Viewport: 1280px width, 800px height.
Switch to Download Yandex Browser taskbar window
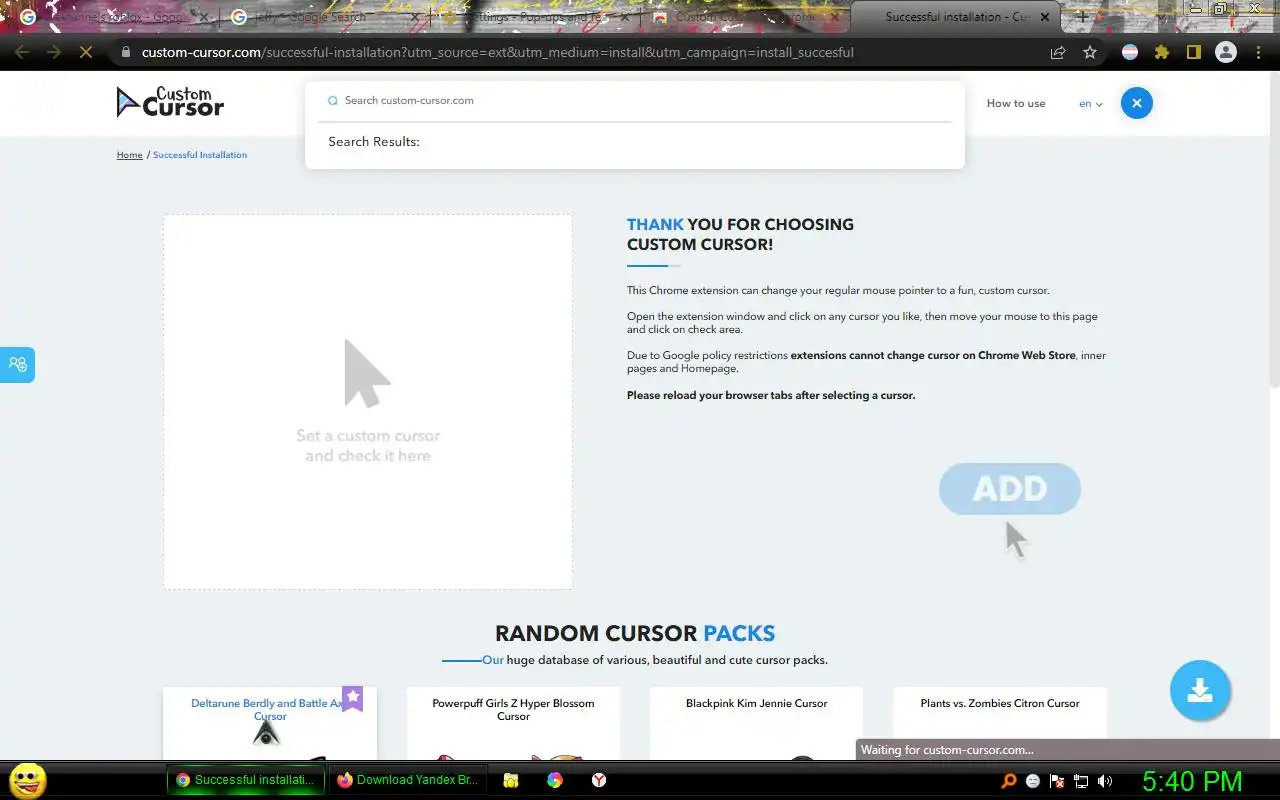(x=407, y=780)
